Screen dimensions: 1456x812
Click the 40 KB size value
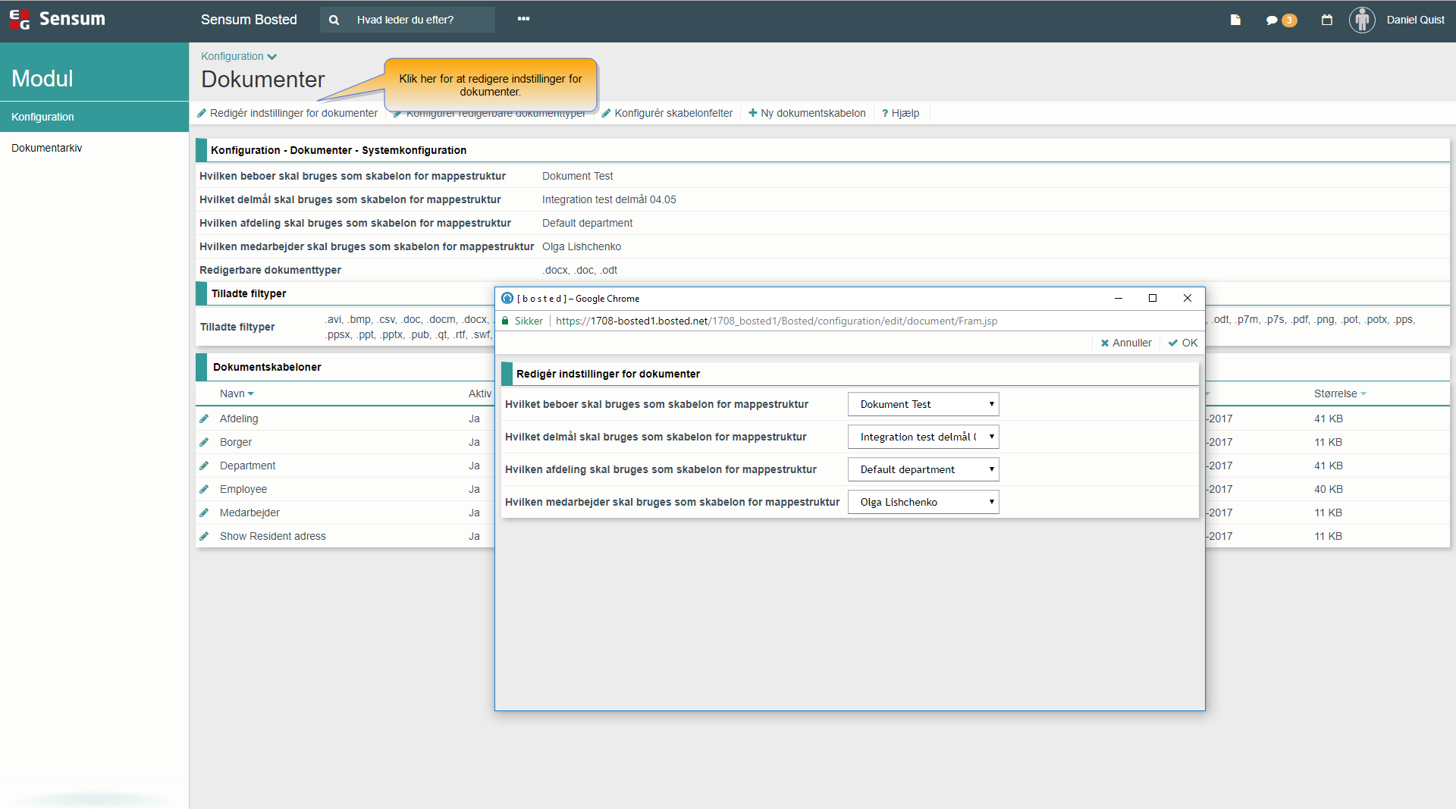[x=1329, y=489]
